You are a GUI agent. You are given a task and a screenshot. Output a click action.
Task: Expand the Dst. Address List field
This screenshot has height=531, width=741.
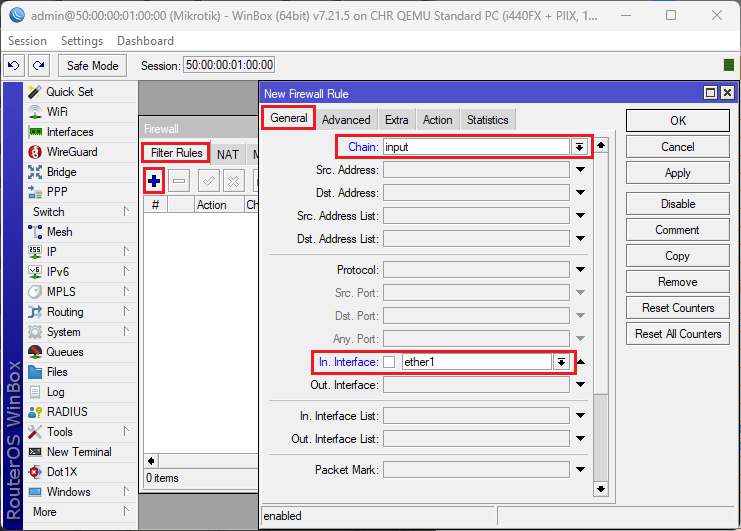pyautogui.click(x=580, y=239)
